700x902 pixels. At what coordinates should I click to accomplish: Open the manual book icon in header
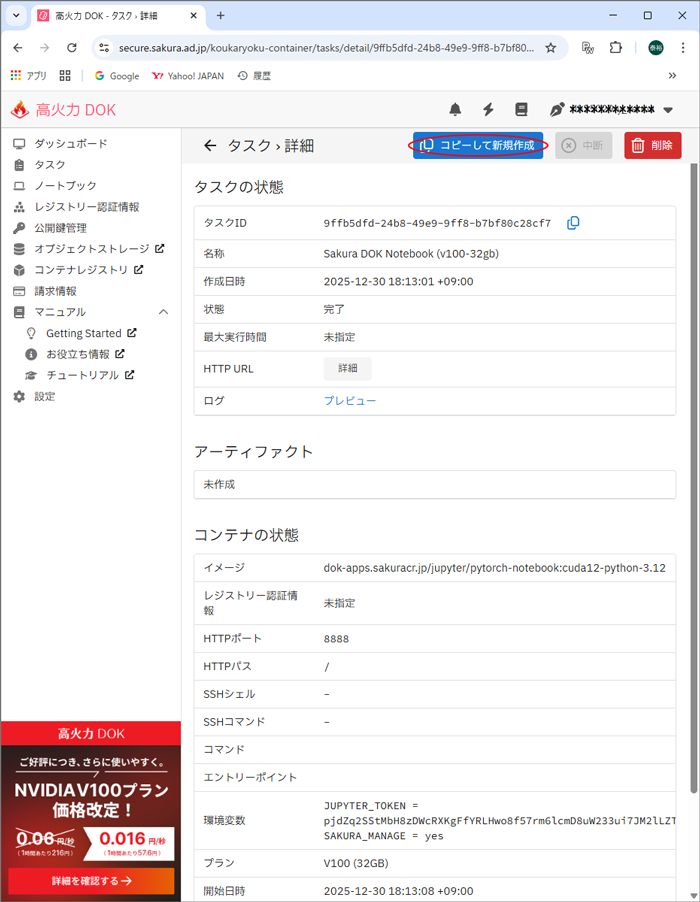pyautogui.click(x=521, y=109)
